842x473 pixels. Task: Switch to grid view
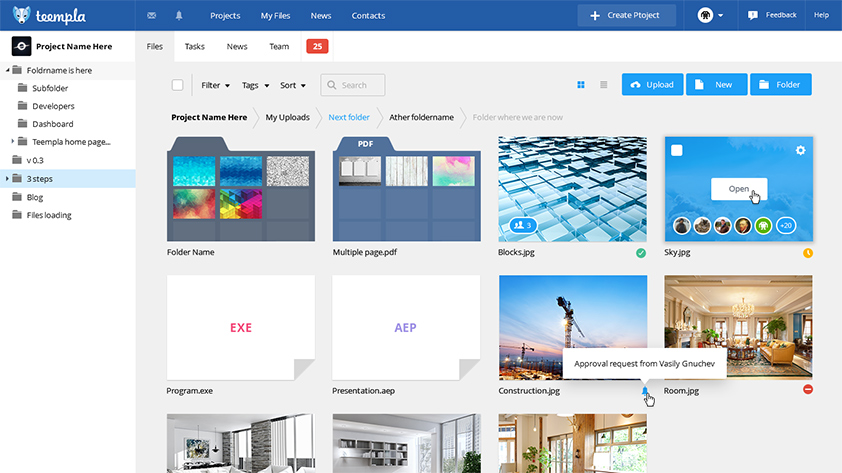(581, 85)
